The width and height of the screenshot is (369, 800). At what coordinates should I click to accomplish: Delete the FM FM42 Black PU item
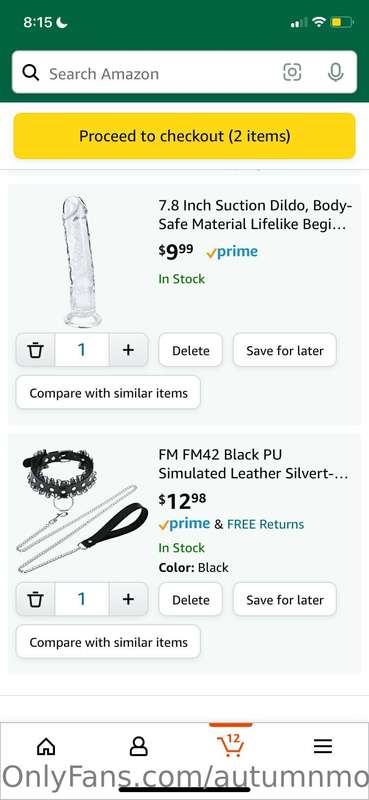[x=190, y=599]
